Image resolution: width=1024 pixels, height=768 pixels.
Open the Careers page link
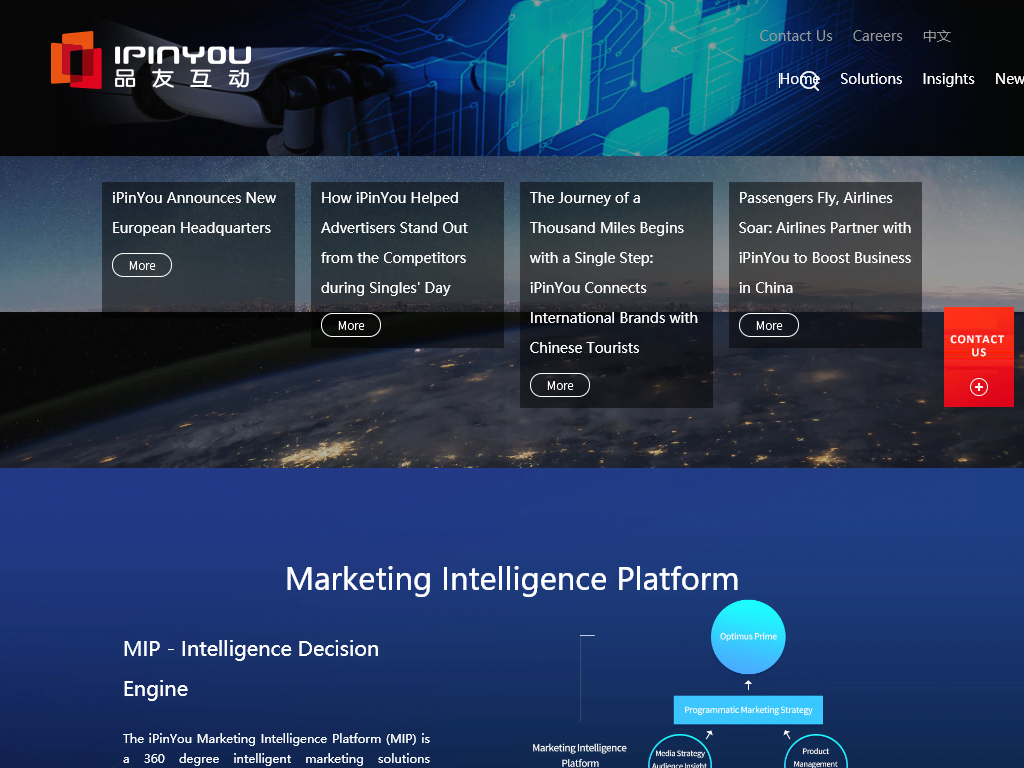click(877, 36)
